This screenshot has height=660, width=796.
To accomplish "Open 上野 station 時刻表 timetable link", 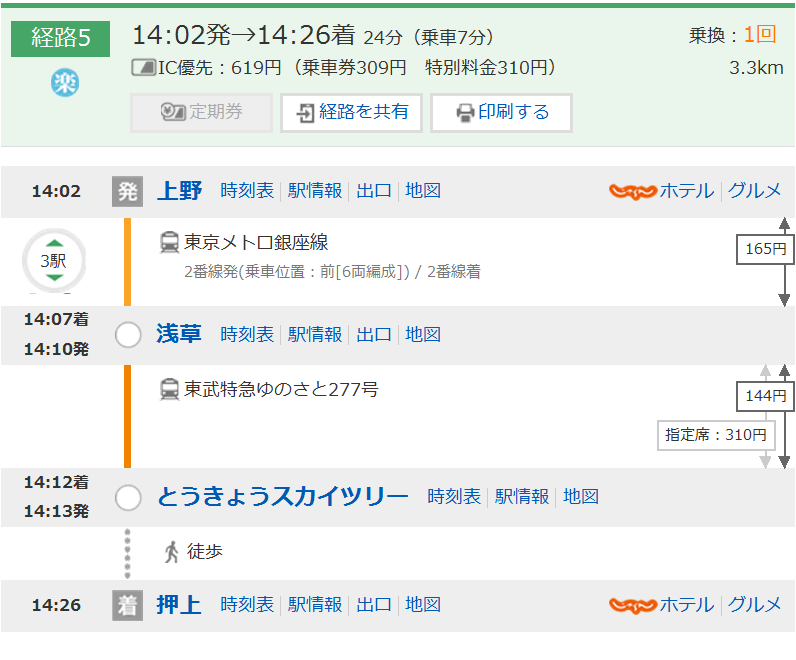I will (247, 191).
